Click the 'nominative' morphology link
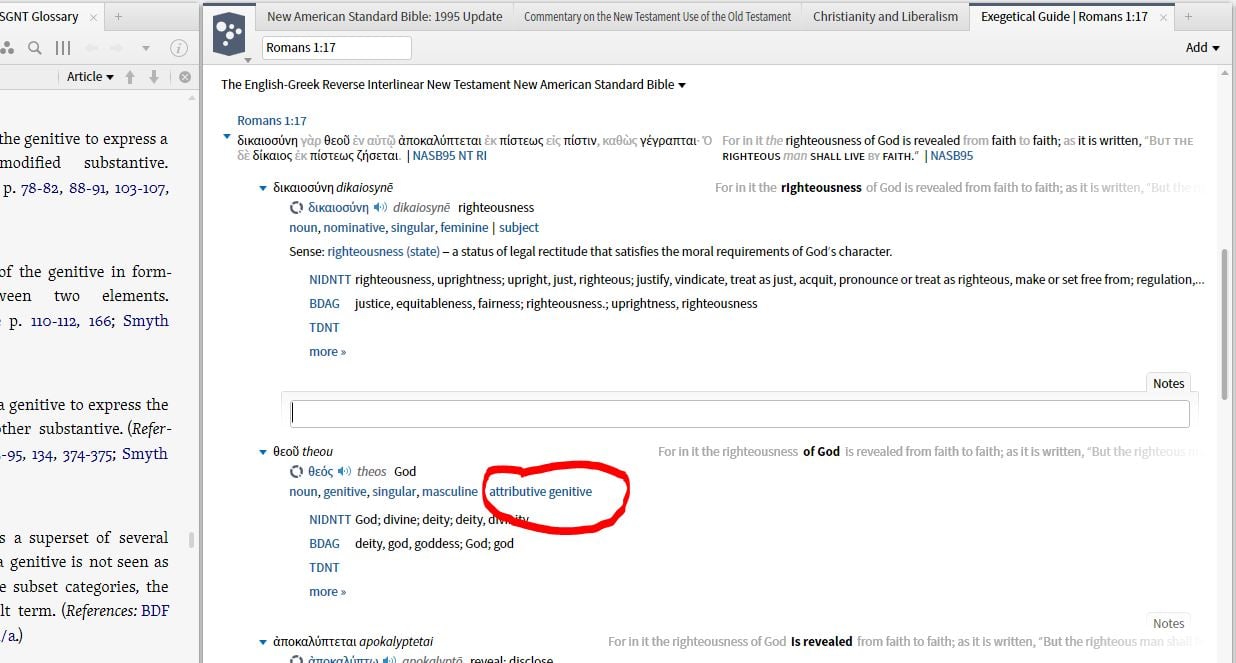The image size is (1236, 663). click(354, 228)
